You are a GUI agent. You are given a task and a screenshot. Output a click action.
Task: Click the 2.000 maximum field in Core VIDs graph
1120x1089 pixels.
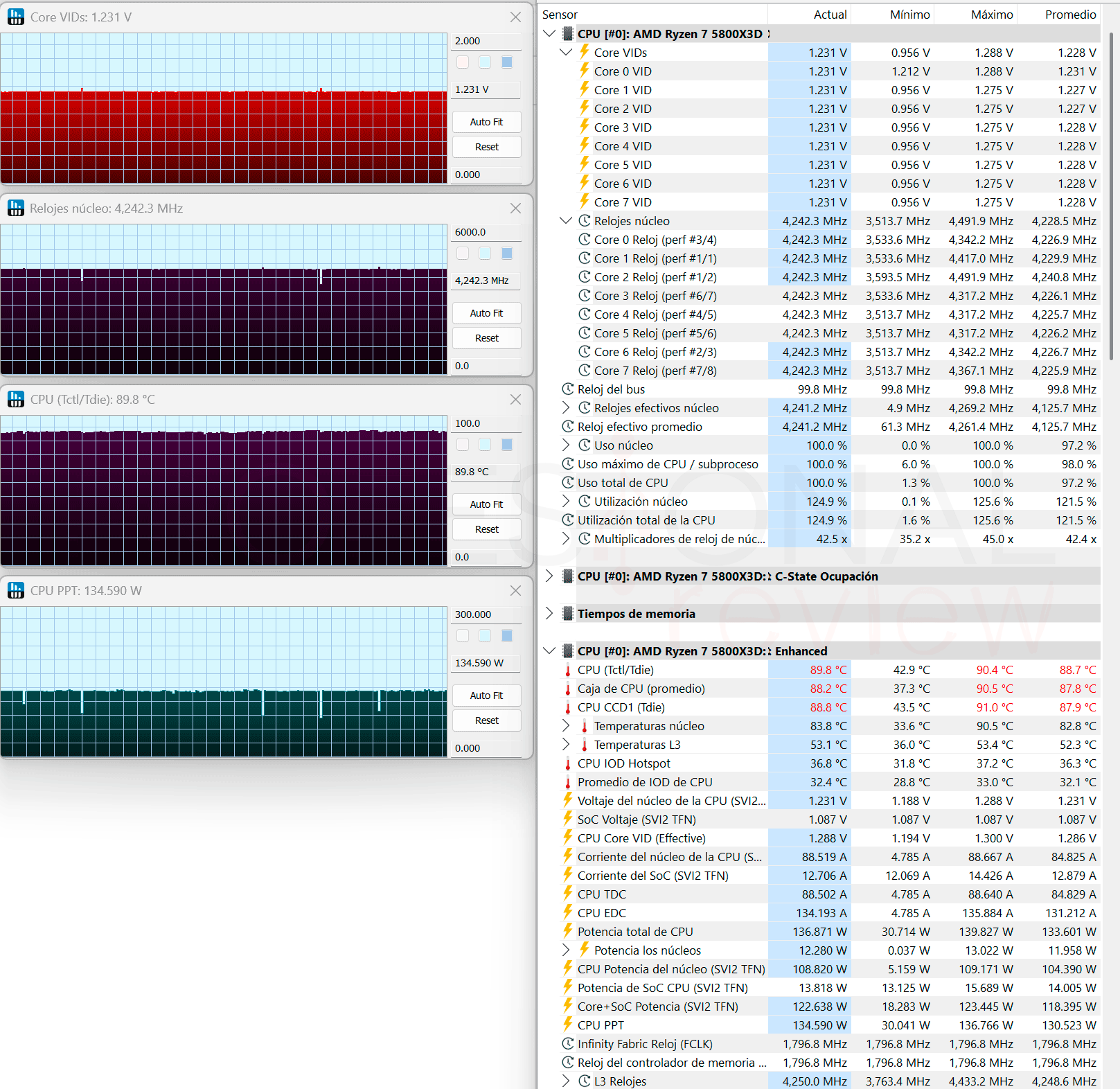[x=486, y=41]
